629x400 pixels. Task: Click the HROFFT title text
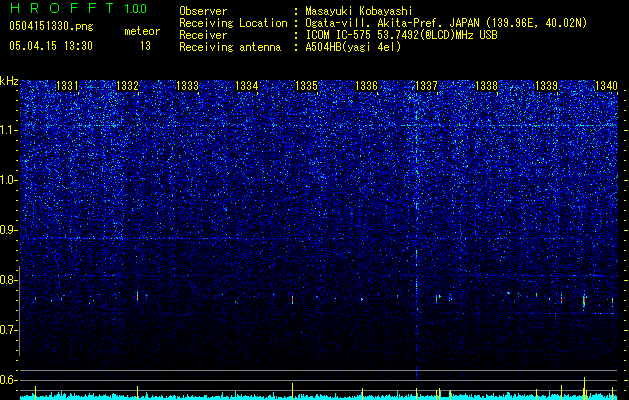click(61, 8)
